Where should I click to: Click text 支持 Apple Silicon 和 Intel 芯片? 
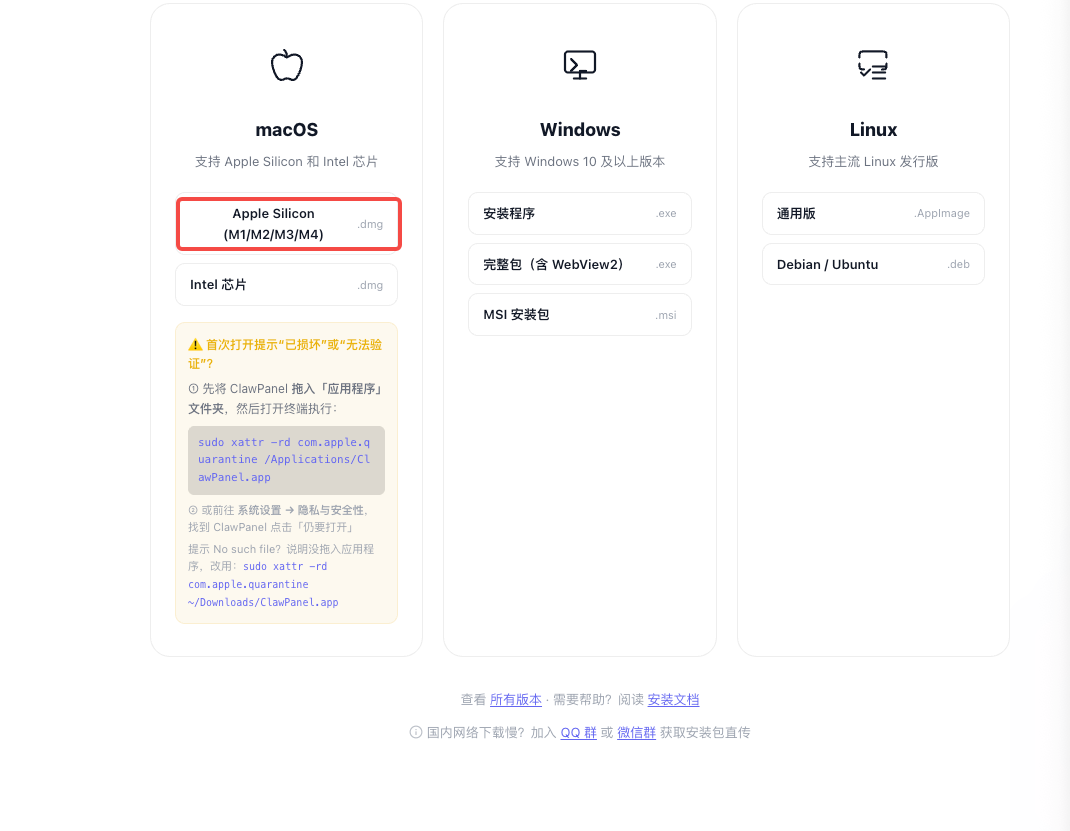pos(287,162)
